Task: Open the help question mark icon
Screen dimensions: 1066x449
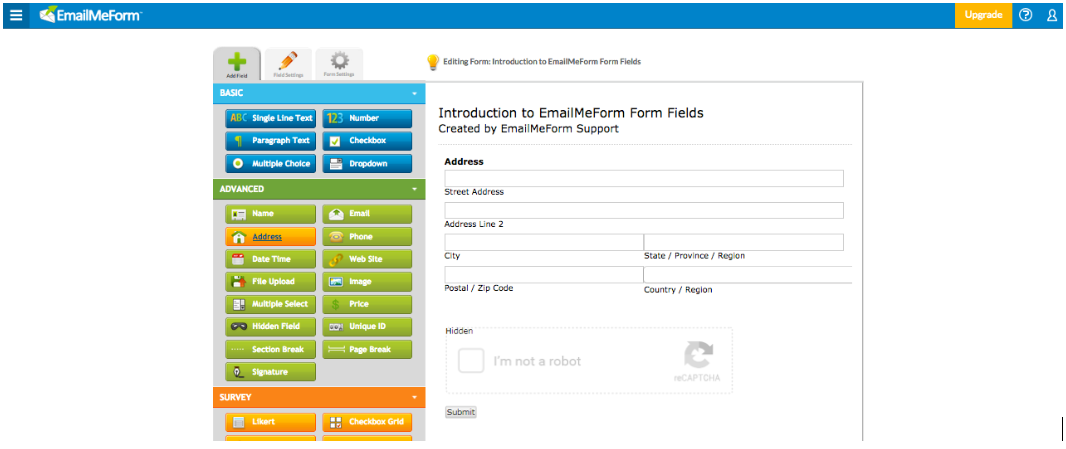Action: 1026,15
